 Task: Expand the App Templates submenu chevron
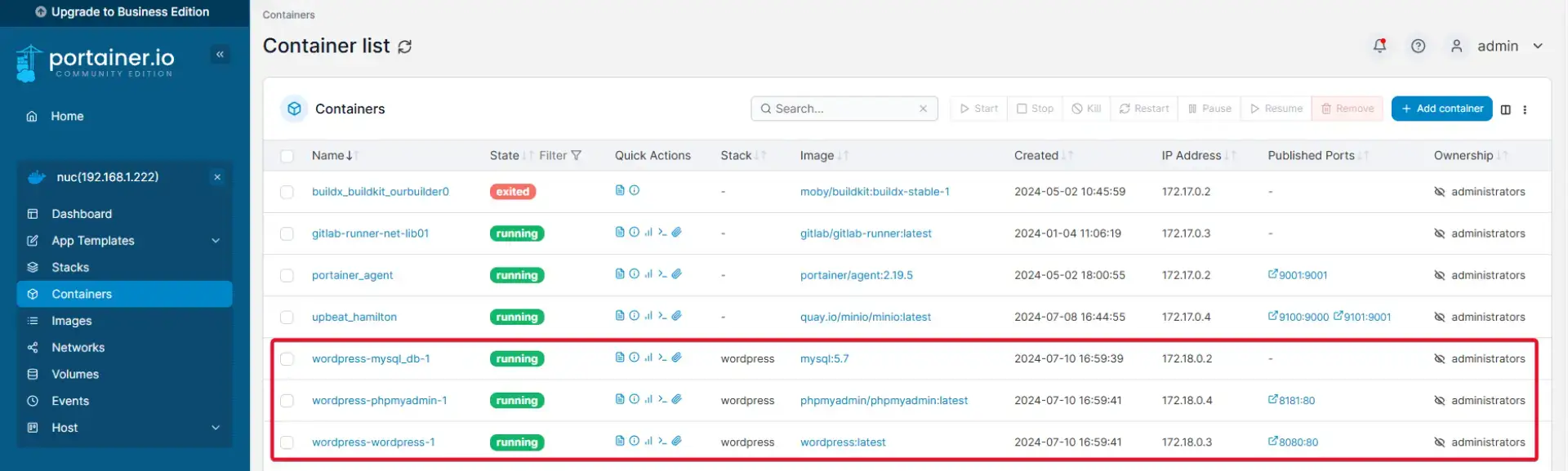[216, 241]
